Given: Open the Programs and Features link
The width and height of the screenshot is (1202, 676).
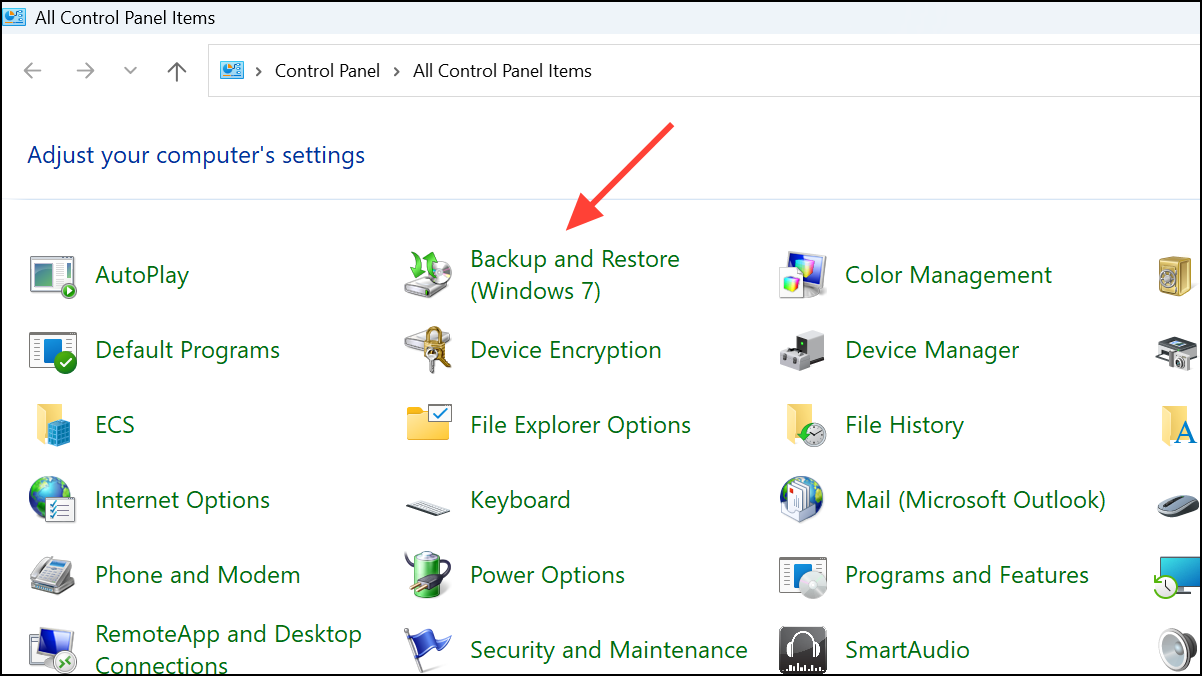Looking at the screenshot, I should [967, 575].
